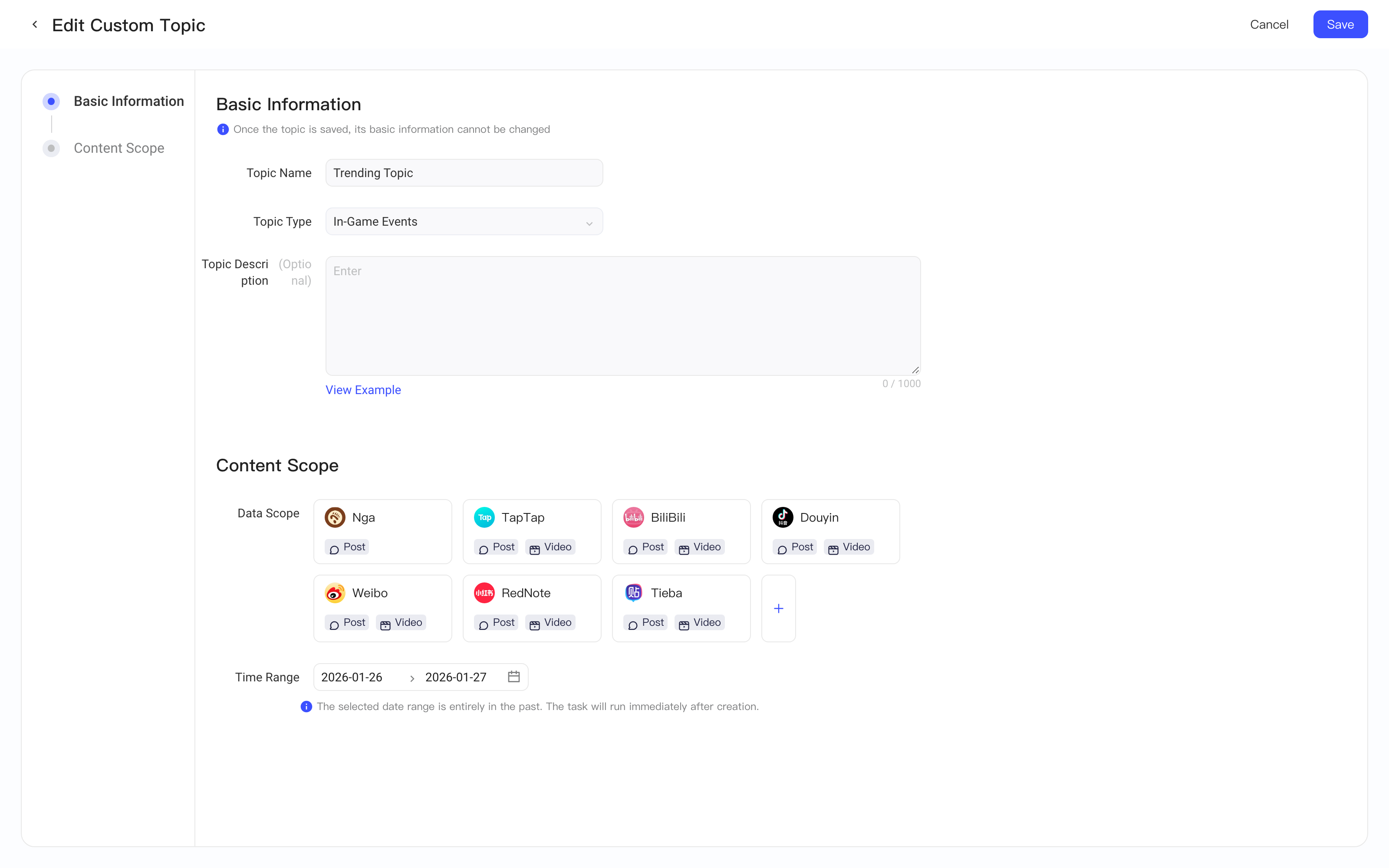The width and height of the screenshot is (1389, 868).
Task: Click the BiliBili platform logo
Action: [x=633, y=517]
